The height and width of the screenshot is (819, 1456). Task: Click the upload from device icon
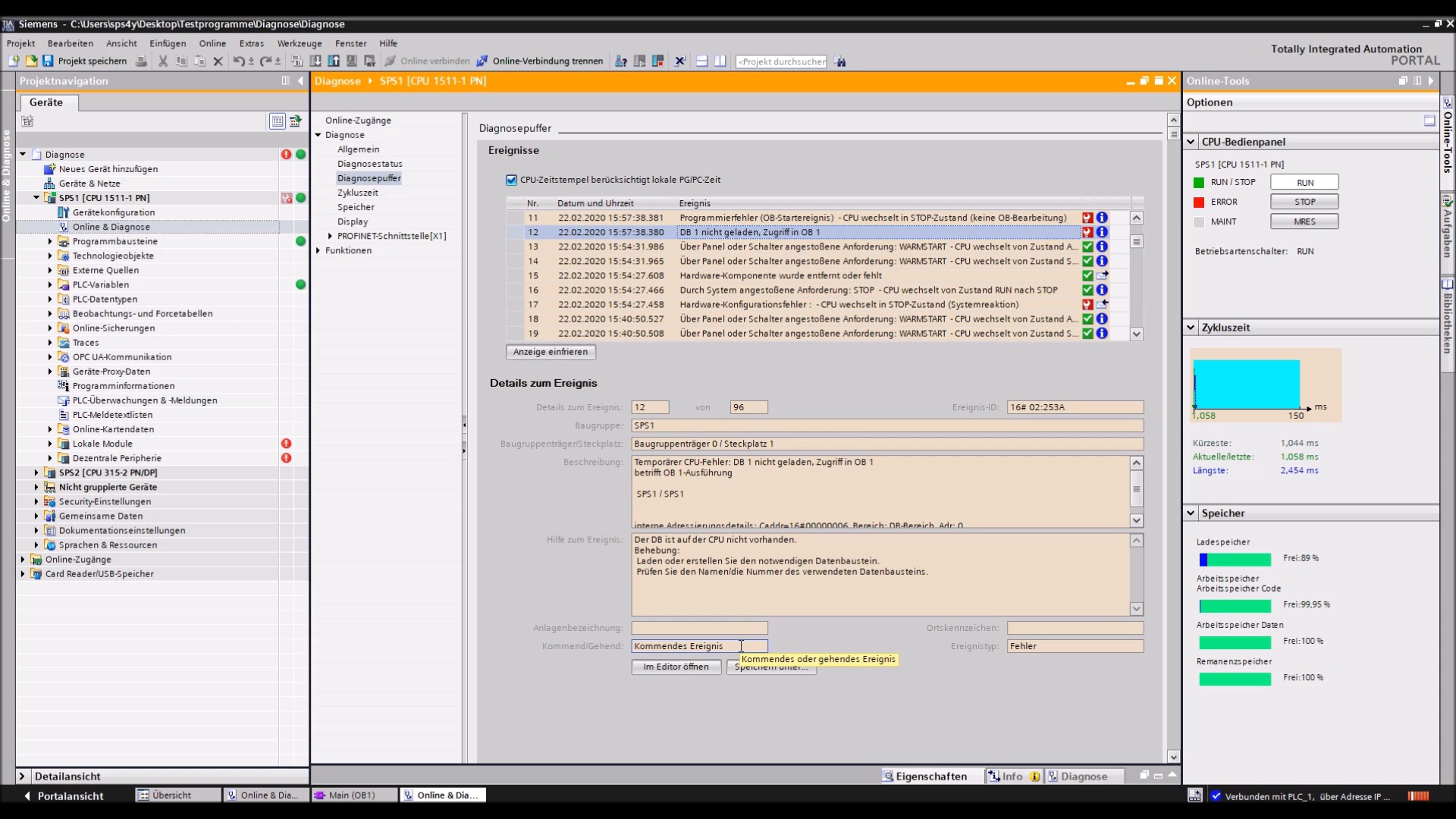click(x=334, y=61)
